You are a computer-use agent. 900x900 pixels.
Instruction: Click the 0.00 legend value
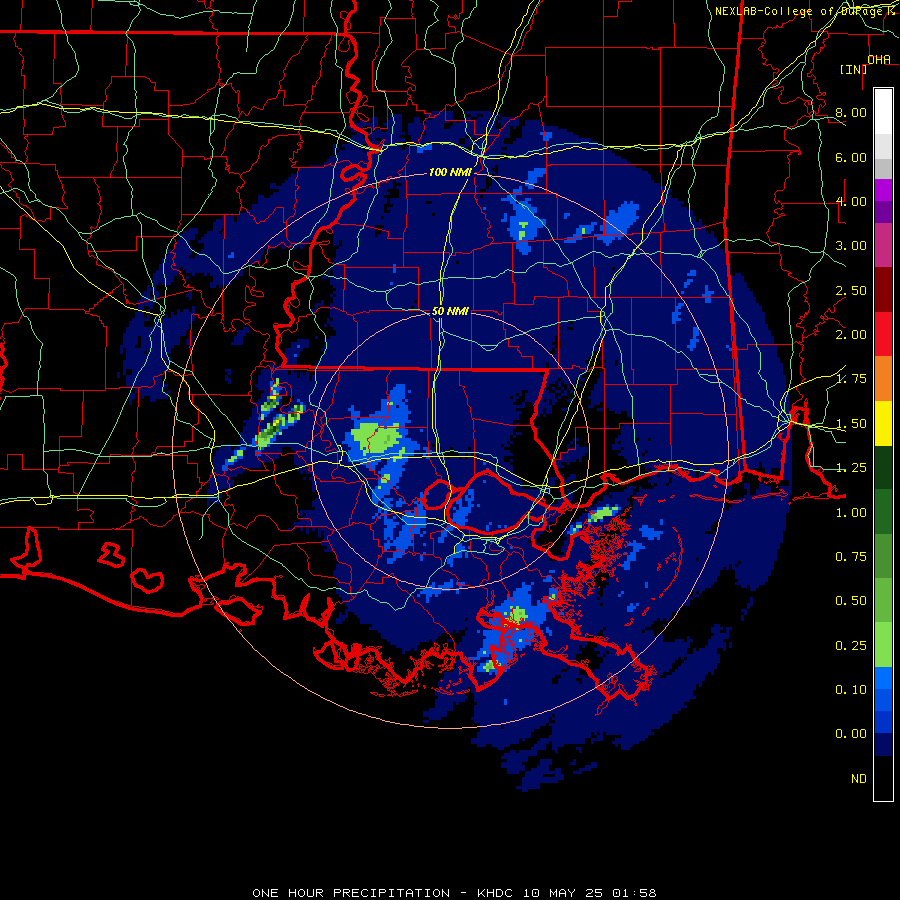[x=851, y=734]
